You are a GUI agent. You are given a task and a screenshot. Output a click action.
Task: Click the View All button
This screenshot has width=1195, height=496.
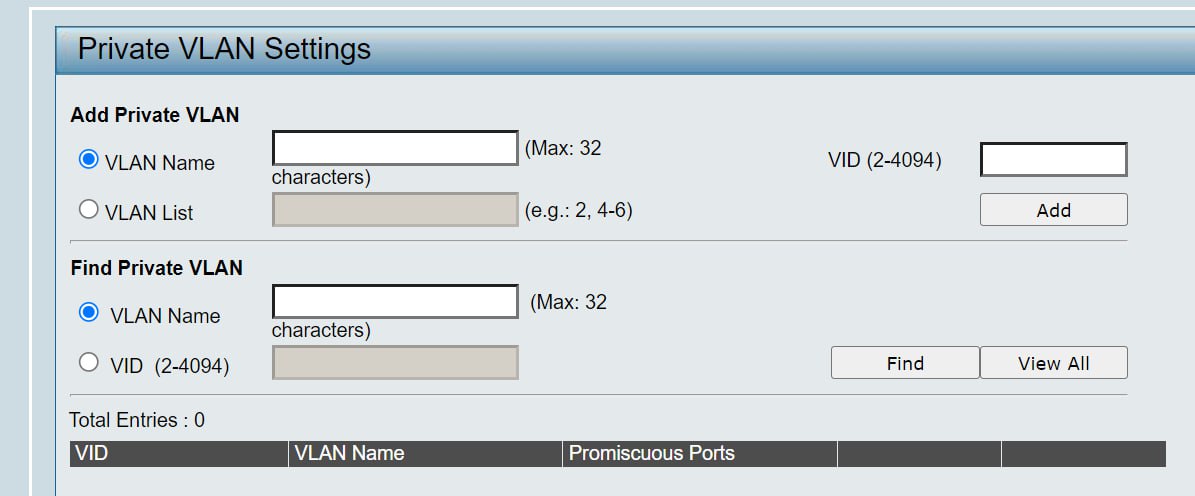coord(1053,363)
